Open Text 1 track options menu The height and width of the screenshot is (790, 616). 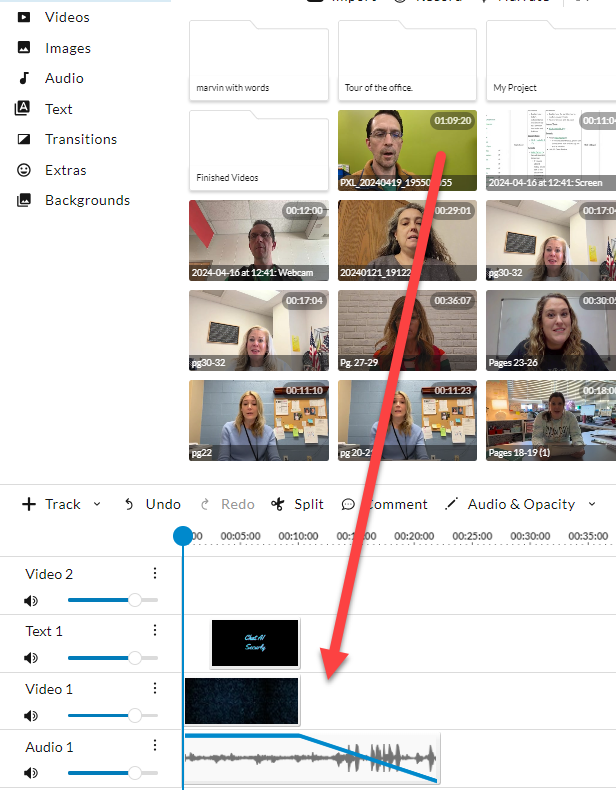(155, 630)
